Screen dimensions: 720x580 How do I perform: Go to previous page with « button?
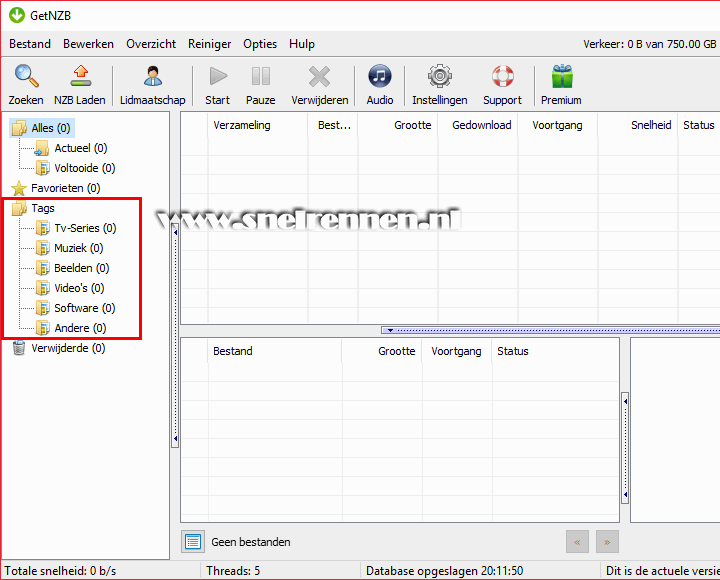point(577,542)
